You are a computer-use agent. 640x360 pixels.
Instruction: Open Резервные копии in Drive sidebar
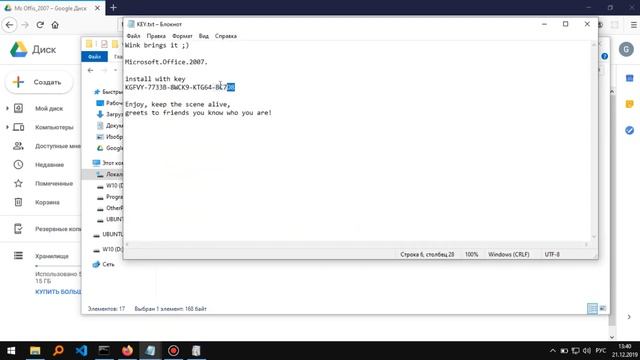57,229
